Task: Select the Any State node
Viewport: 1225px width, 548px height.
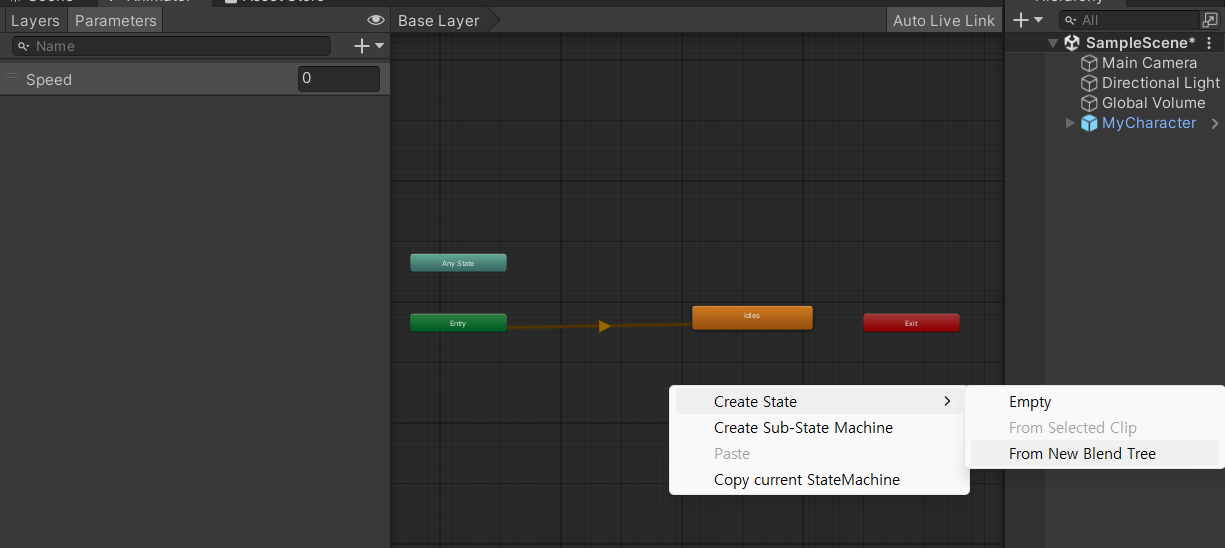Action: [x=458, y=263]
